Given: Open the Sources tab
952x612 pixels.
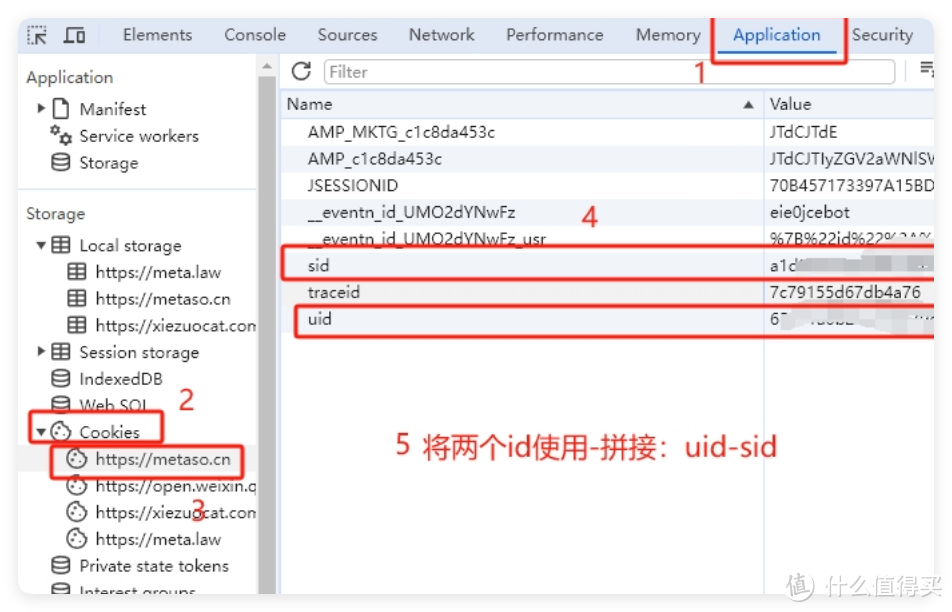Looking at the screenshot, I should [347, 35].
